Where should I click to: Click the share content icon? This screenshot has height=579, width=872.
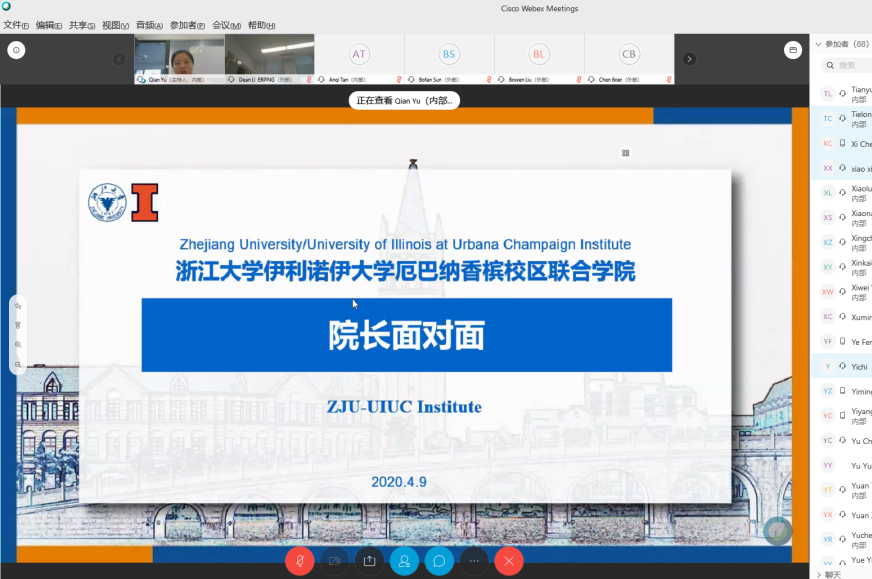pyautogui.click(x=369, y=561)
